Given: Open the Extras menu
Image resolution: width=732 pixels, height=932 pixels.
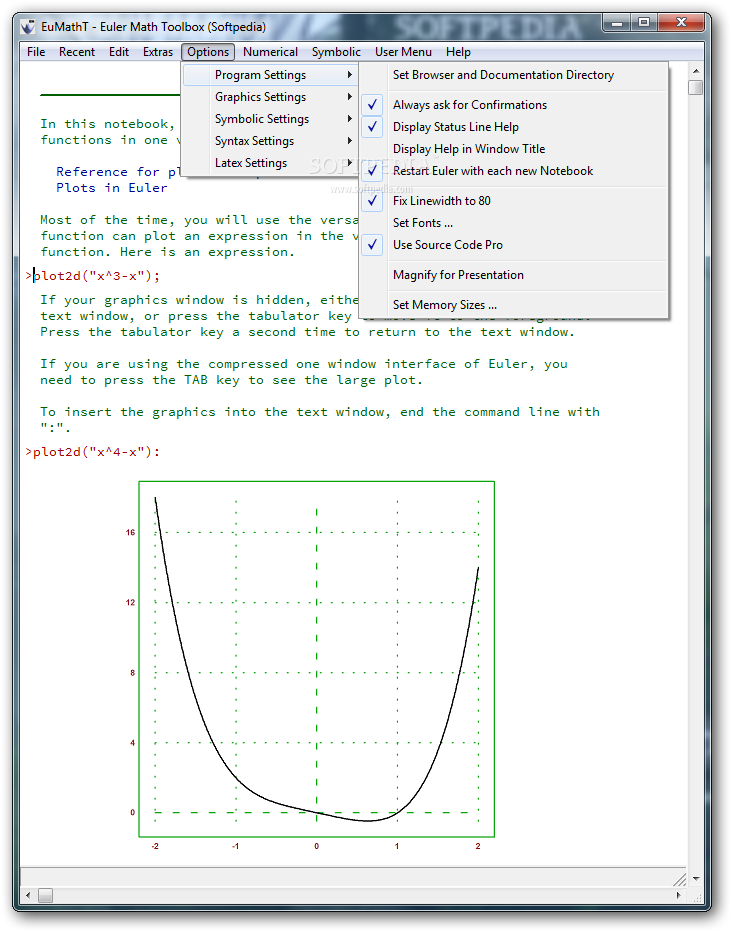Looking at the screenshot, I should (157, 52).
